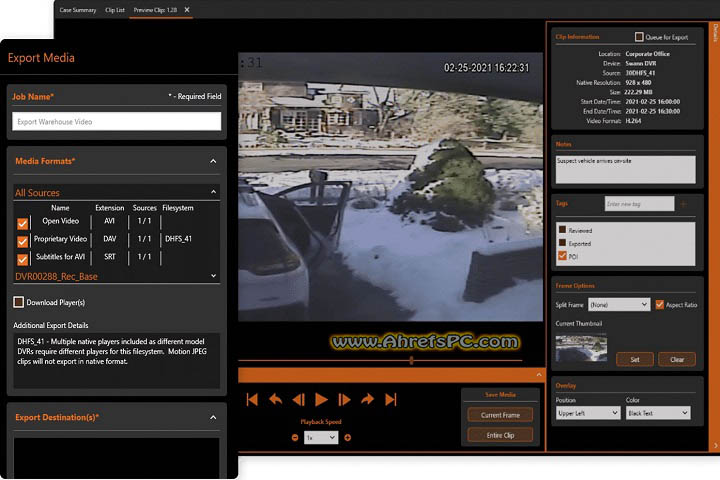Viewport: 720px width, 480px height.
Task: Click the Extension column header
Action: [110, 208]
